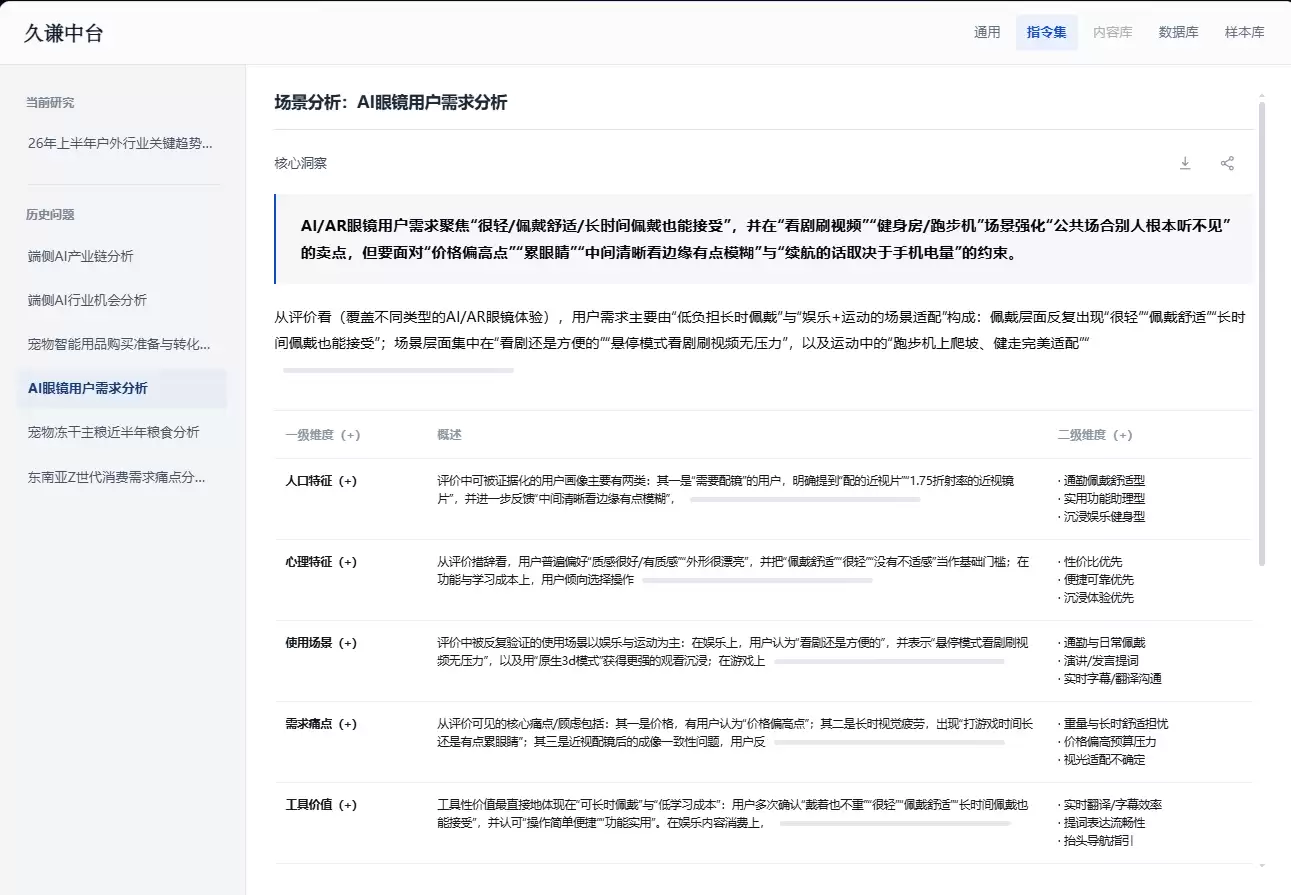Switch to the 指令集 tab
Viewport: 1291px width, 895px height.
tap(1046, 32)
